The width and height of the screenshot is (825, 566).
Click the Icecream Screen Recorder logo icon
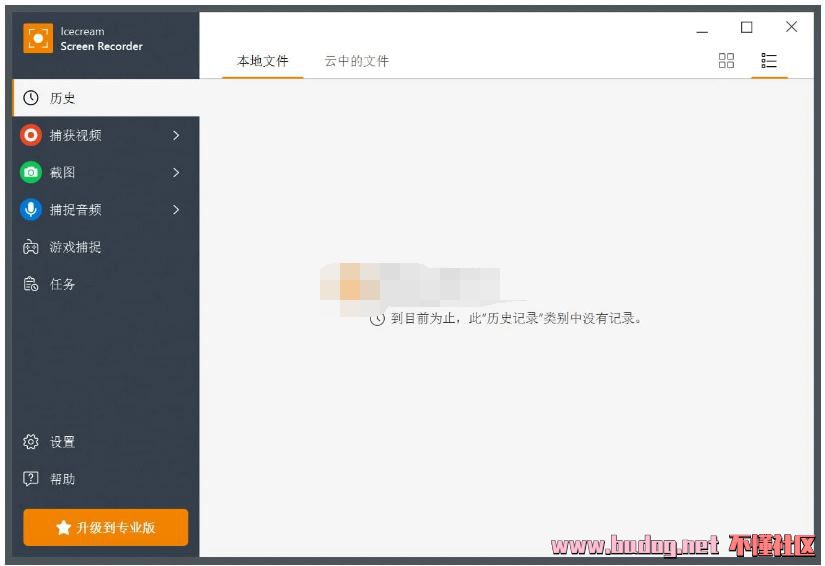[x=37, y=38]
